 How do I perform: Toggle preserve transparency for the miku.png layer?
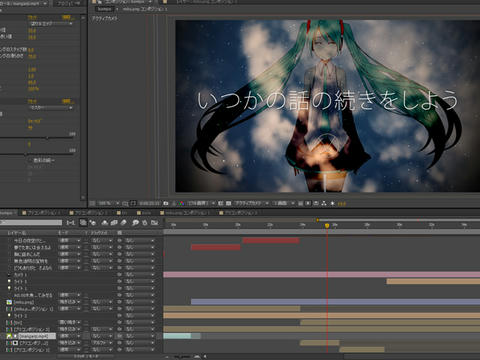[86, 302]
